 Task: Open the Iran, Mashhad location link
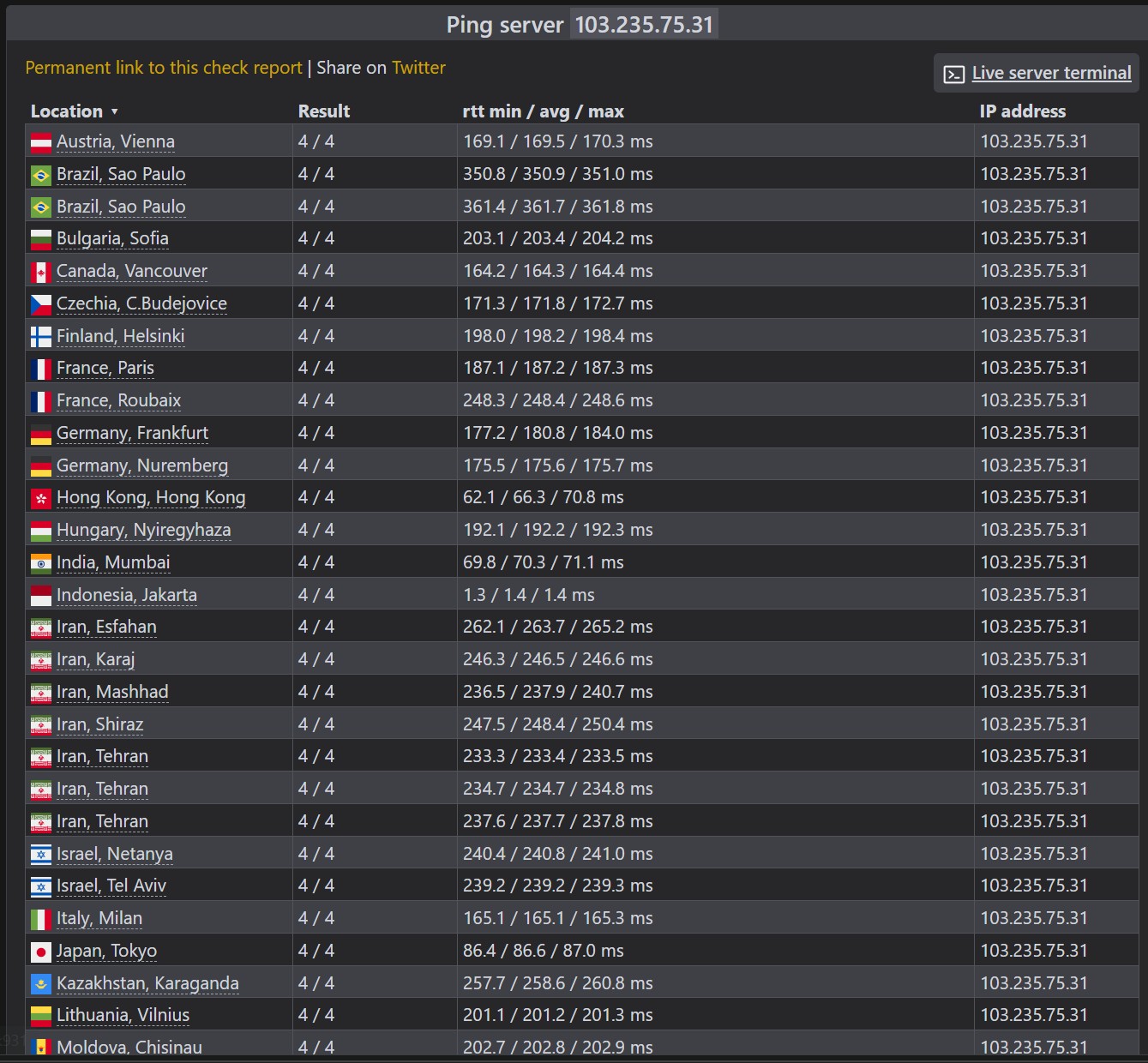(112, 692)
